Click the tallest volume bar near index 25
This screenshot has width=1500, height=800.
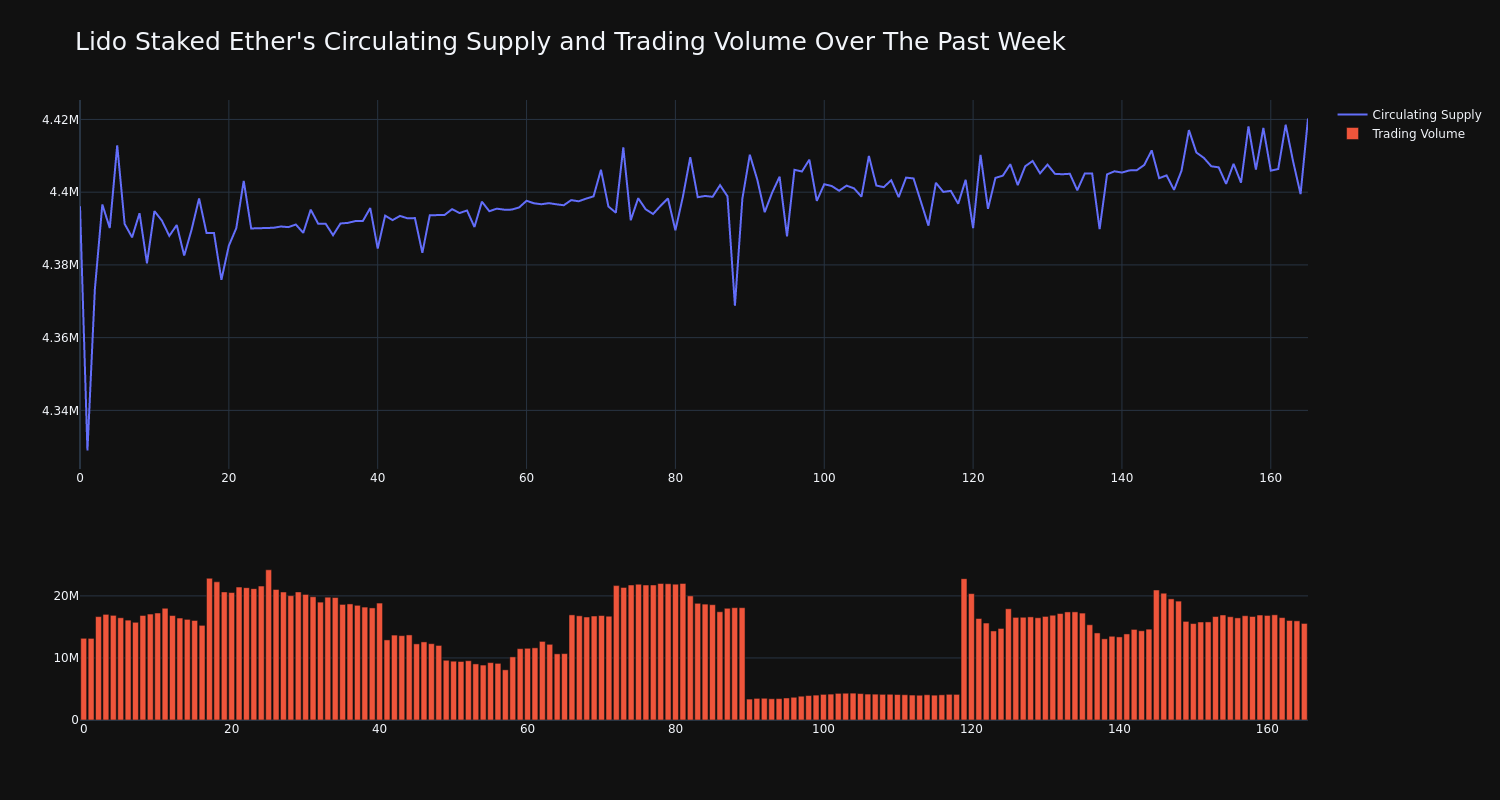pyautogui.click(x=269, y=645)
